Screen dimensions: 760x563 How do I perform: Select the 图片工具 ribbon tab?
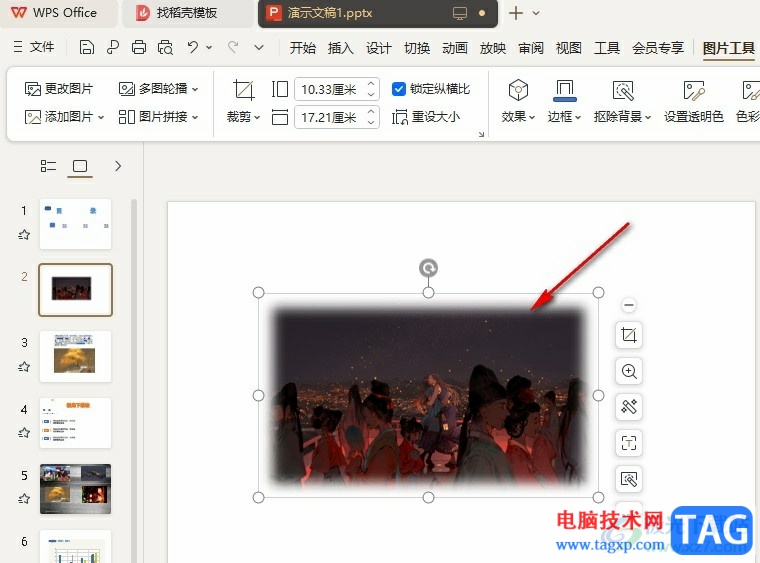tap(728, 48)
